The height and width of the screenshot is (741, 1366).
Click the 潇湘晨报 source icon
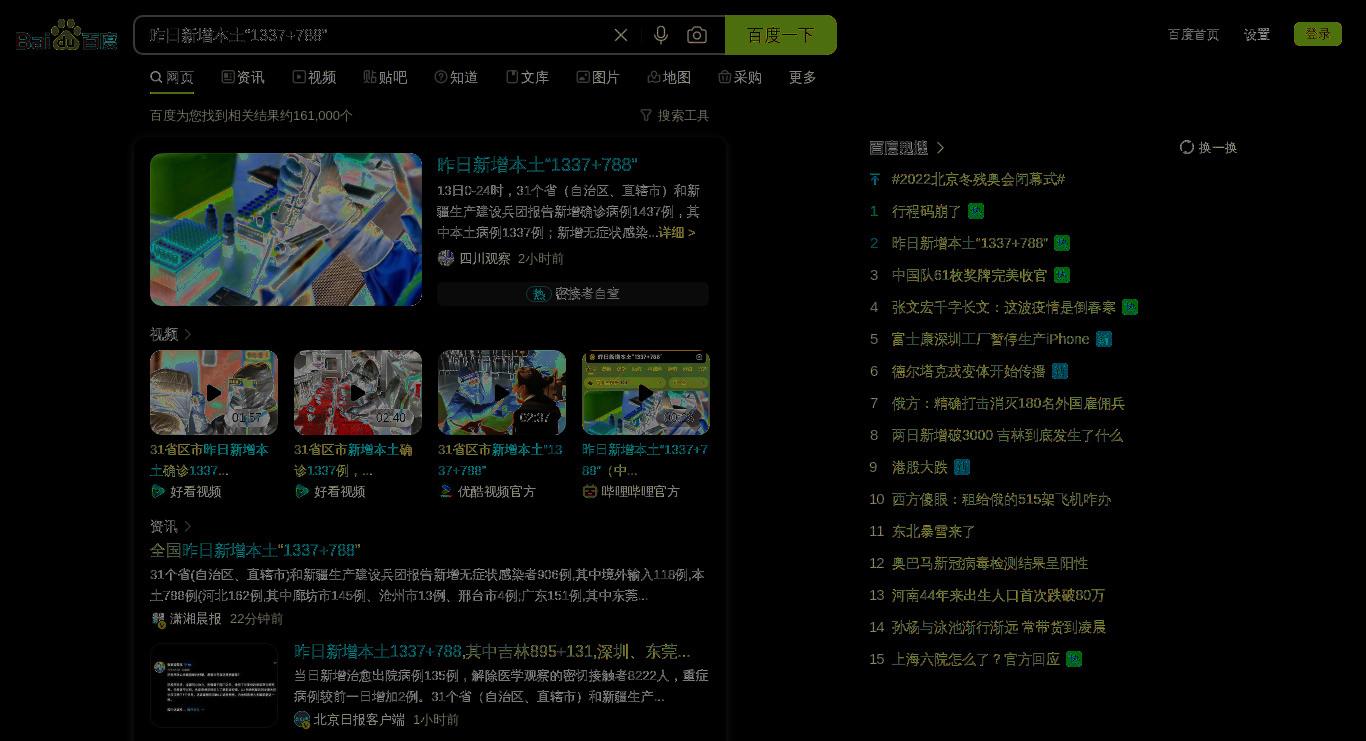click(158, 619)
